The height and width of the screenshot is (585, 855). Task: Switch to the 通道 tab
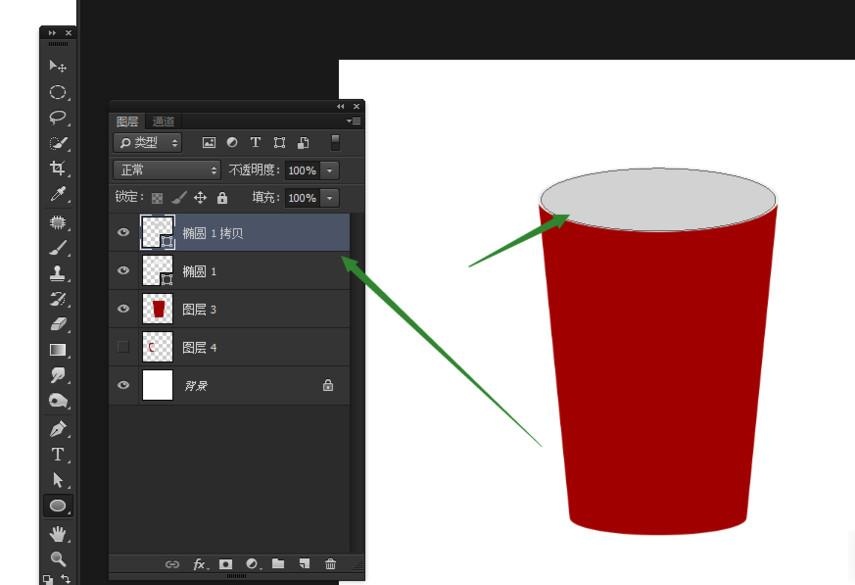pos(163,121)
